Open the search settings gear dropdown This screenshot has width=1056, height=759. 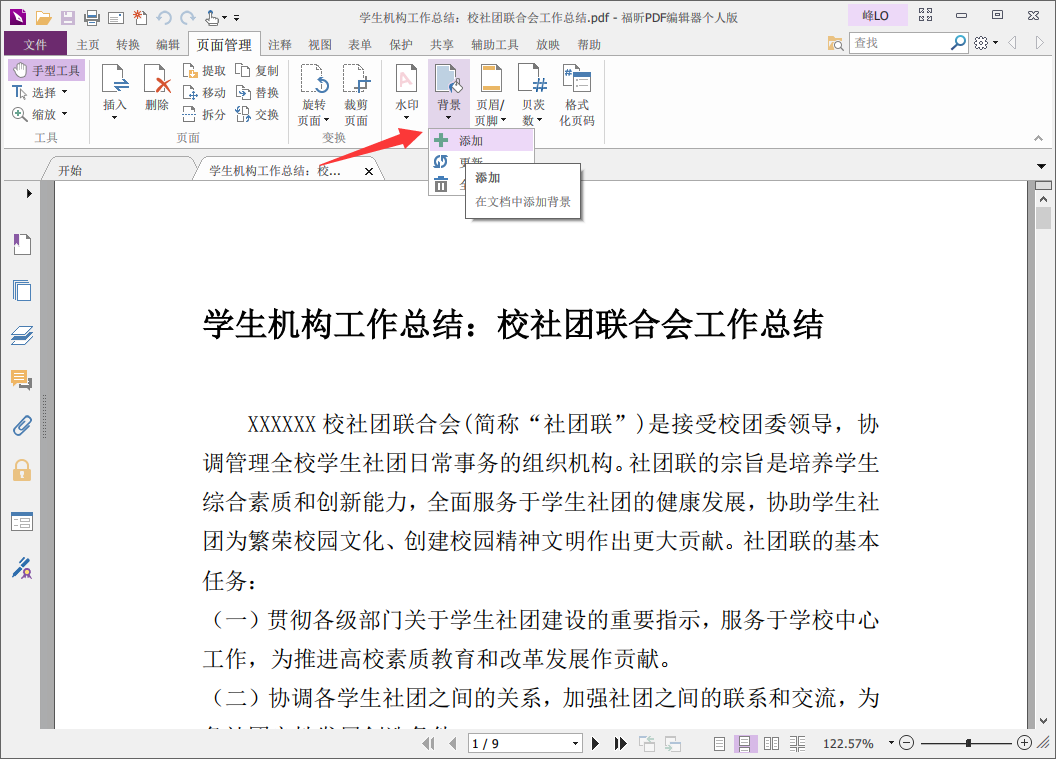point(986,43)
